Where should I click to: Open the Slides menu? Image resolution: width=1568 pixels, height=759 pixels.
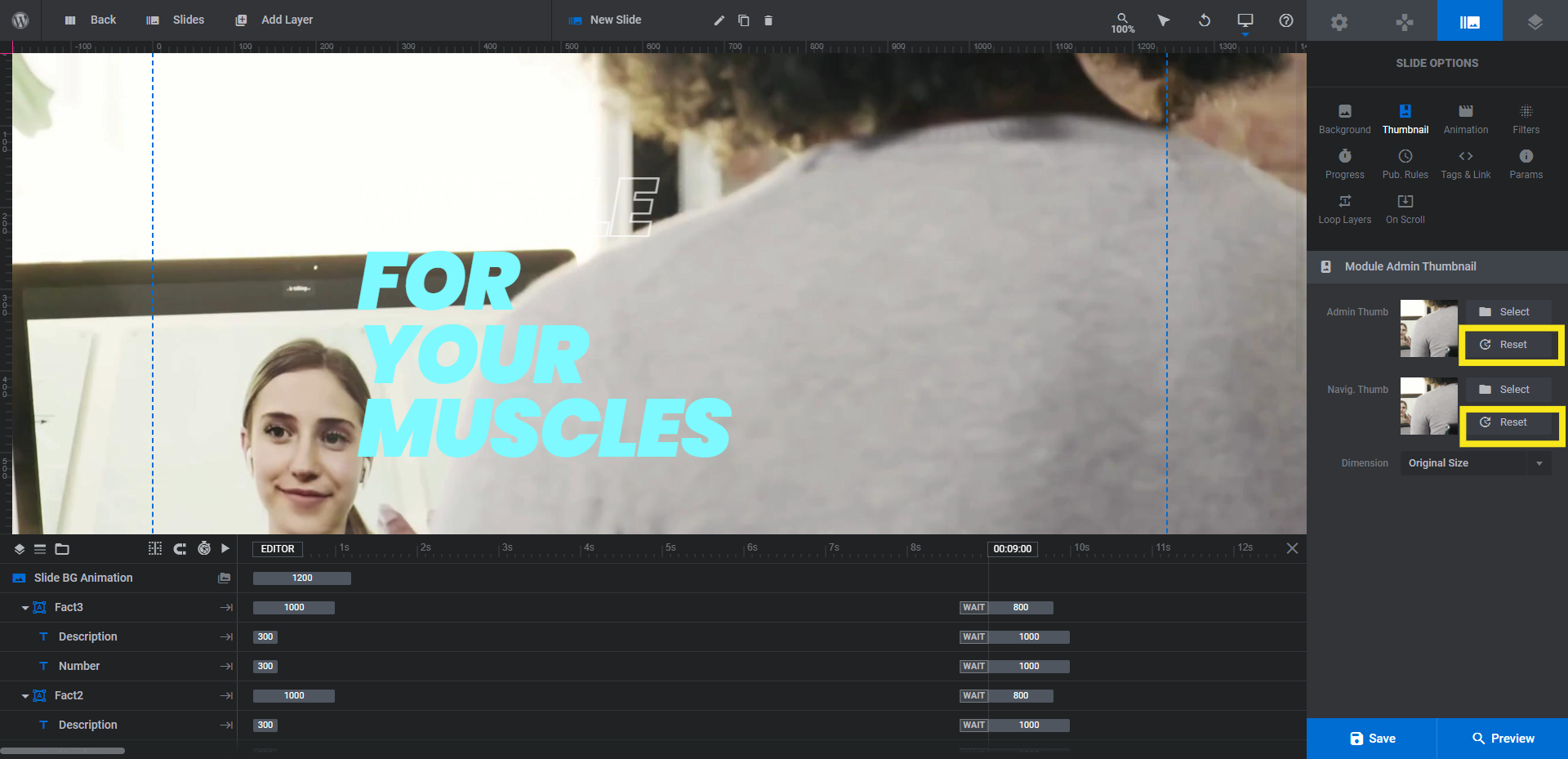pos(175,20)
